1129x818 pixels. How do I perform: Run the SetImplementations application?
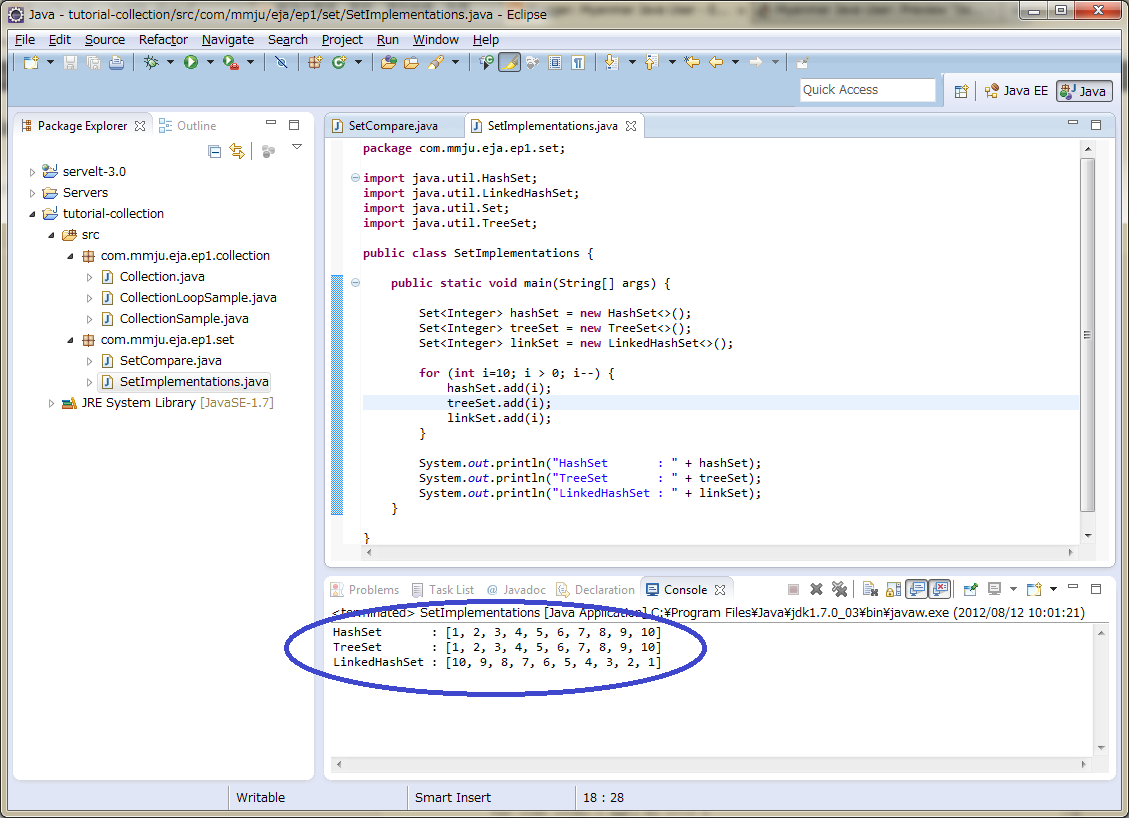click(190, 62)
